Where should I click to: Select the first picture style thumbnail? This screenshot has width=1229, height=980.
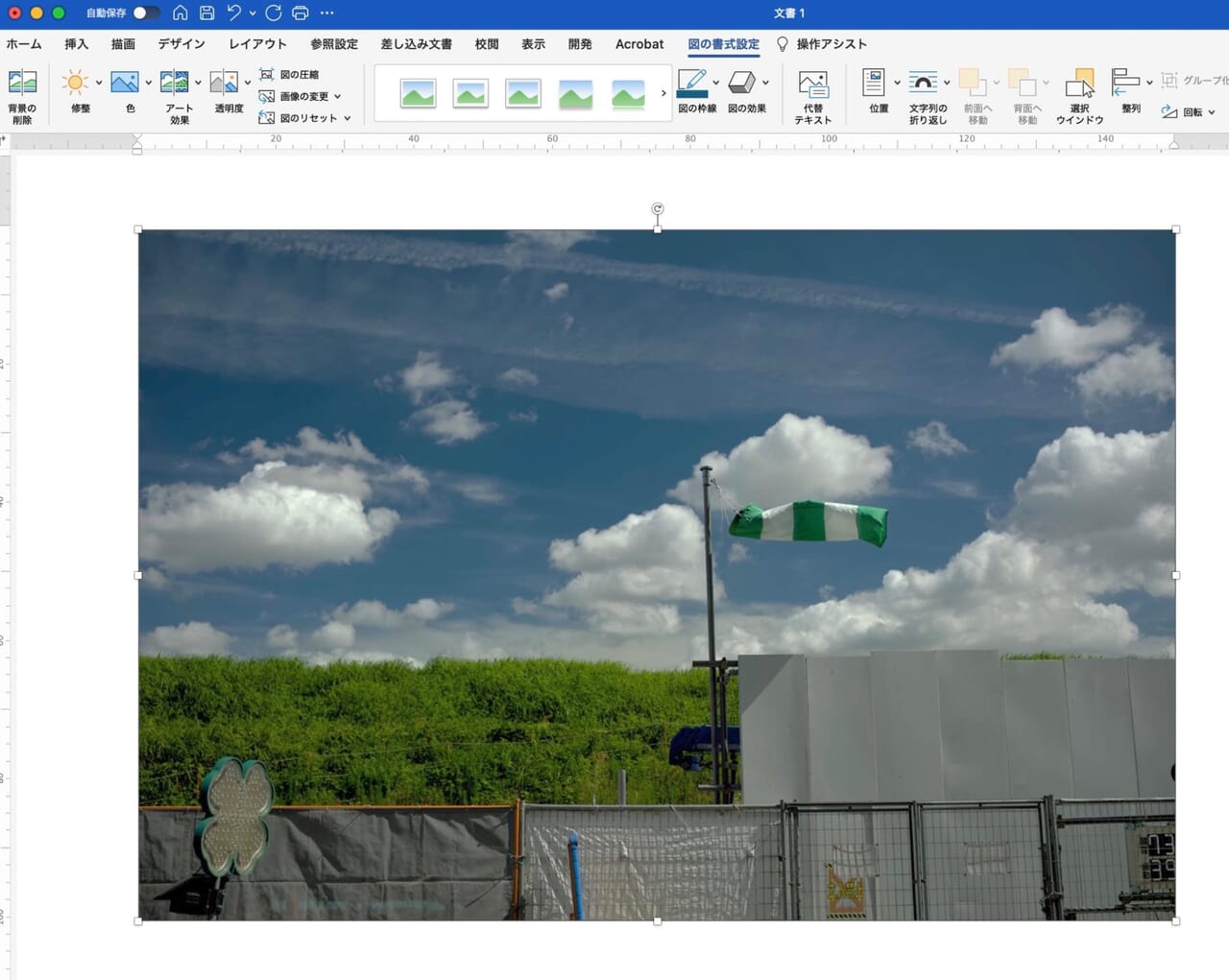(418, 94)
